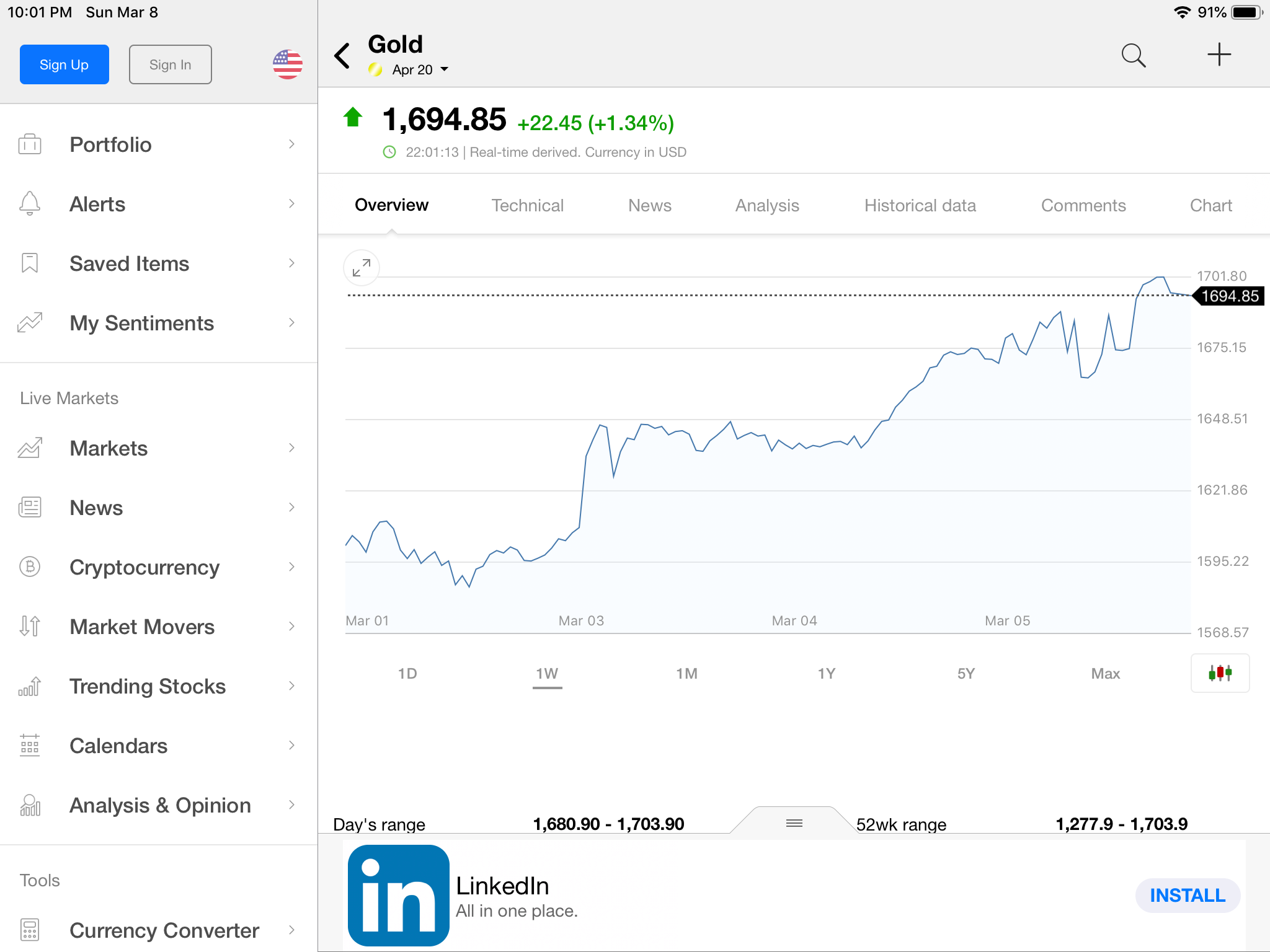Tap the US flag language icon
The height and width of the screenshot is (952, 1270).
click(288, 64)
